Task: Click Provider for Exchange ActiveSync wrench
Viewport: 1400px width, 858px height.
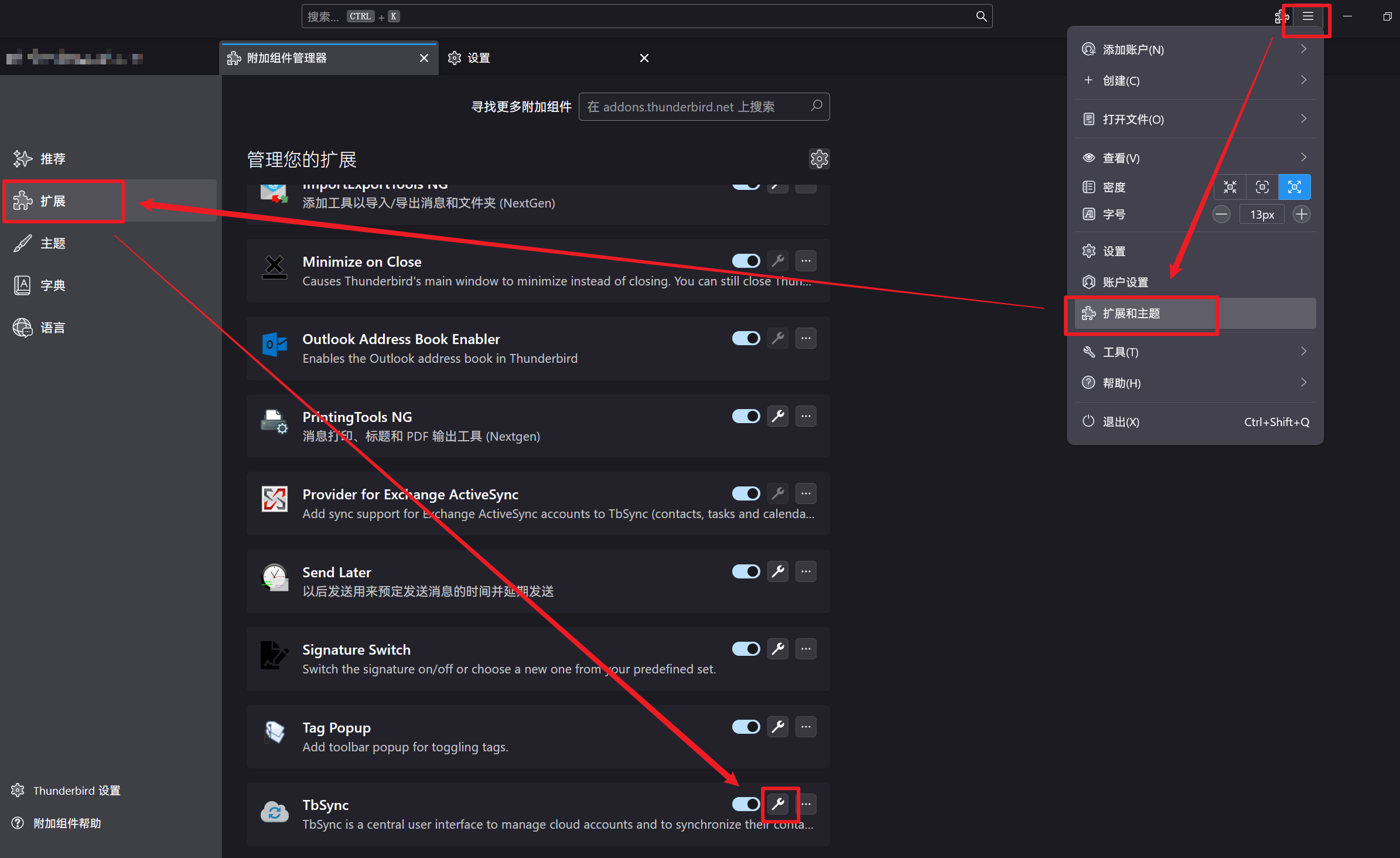Action: point(778,493)
